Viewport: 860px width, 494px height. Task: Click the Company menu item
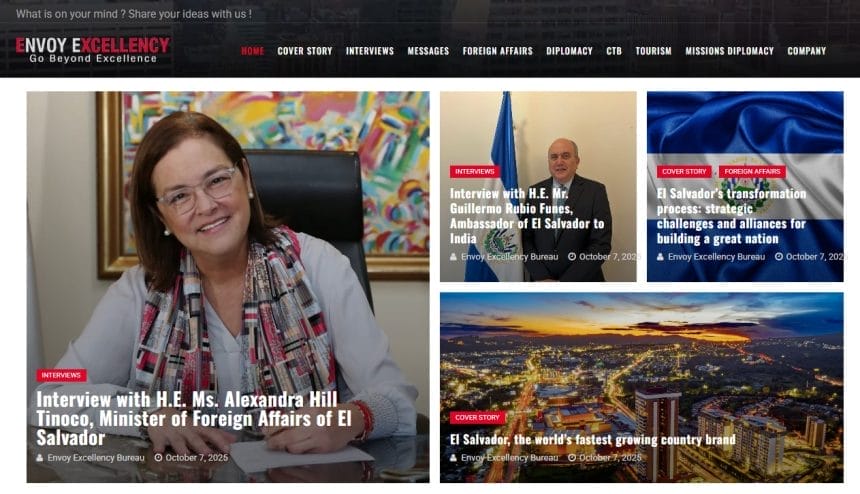point(807,51)
